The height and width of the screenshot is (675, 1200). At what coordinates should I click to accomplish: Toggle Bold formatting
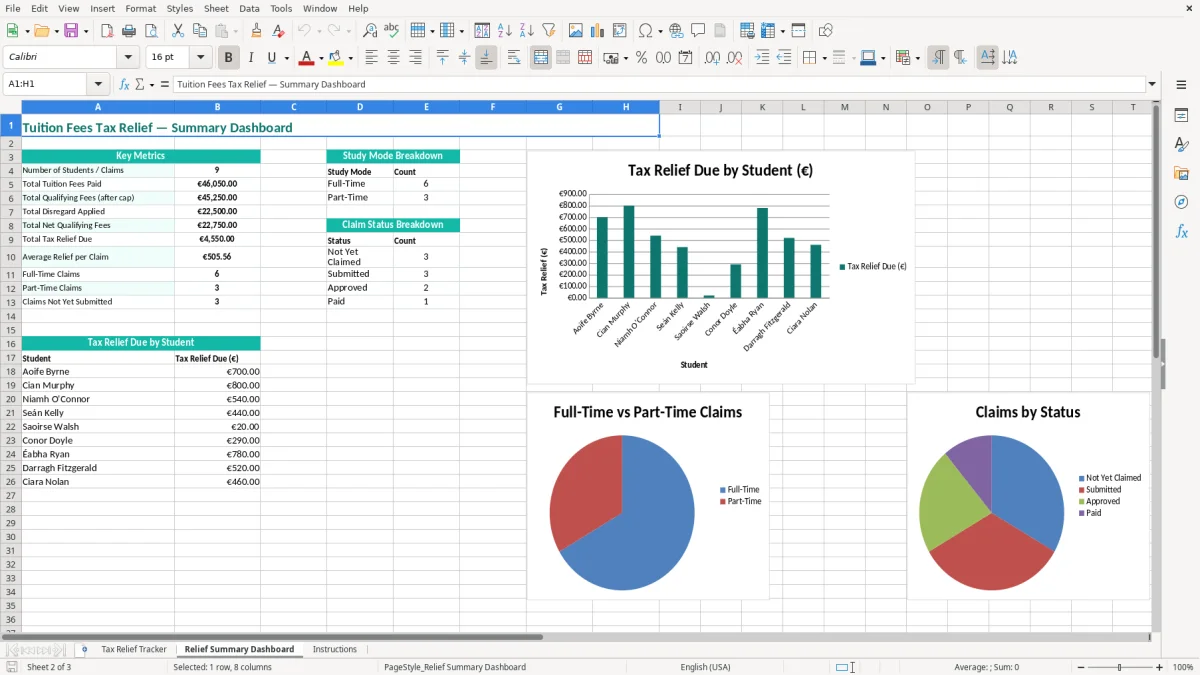tap(228, 58)
